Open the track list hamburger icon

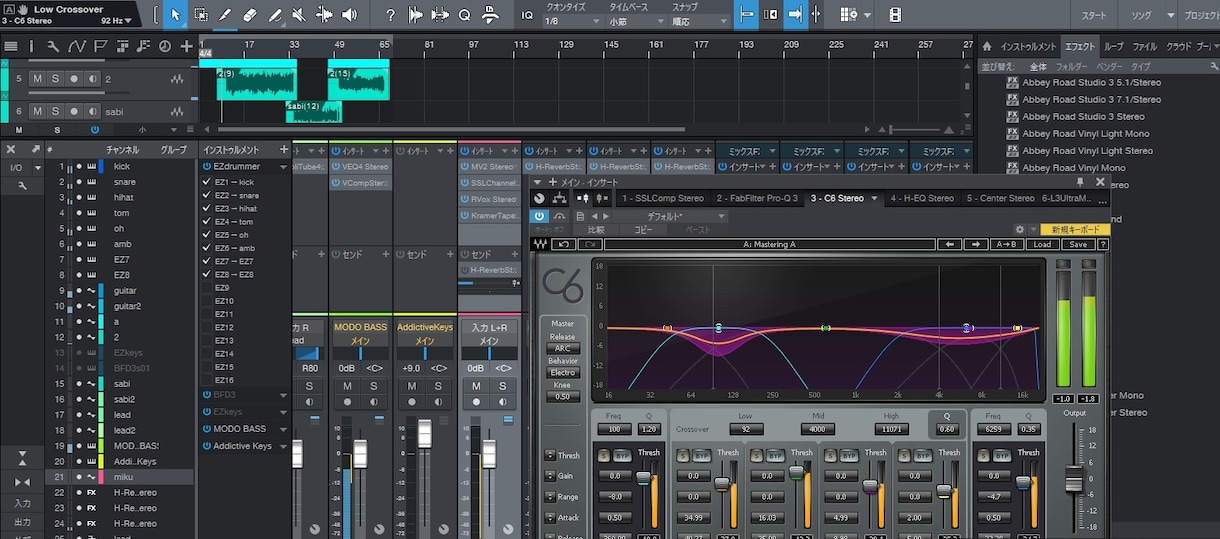9,47
